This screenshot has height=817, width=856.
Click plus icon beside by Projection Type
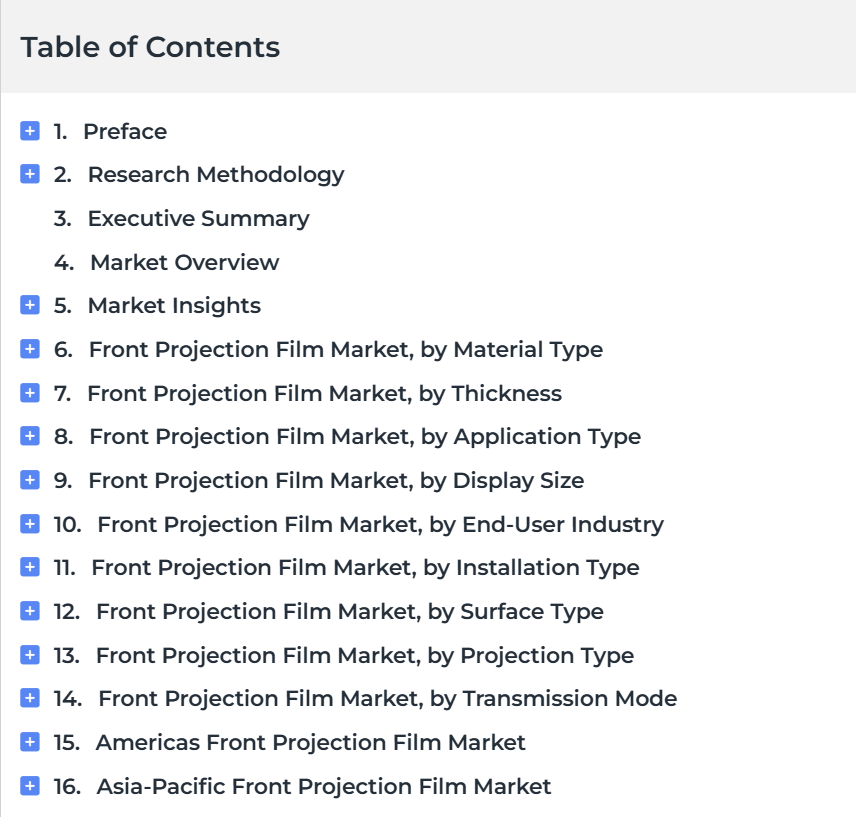pos(30,654)
